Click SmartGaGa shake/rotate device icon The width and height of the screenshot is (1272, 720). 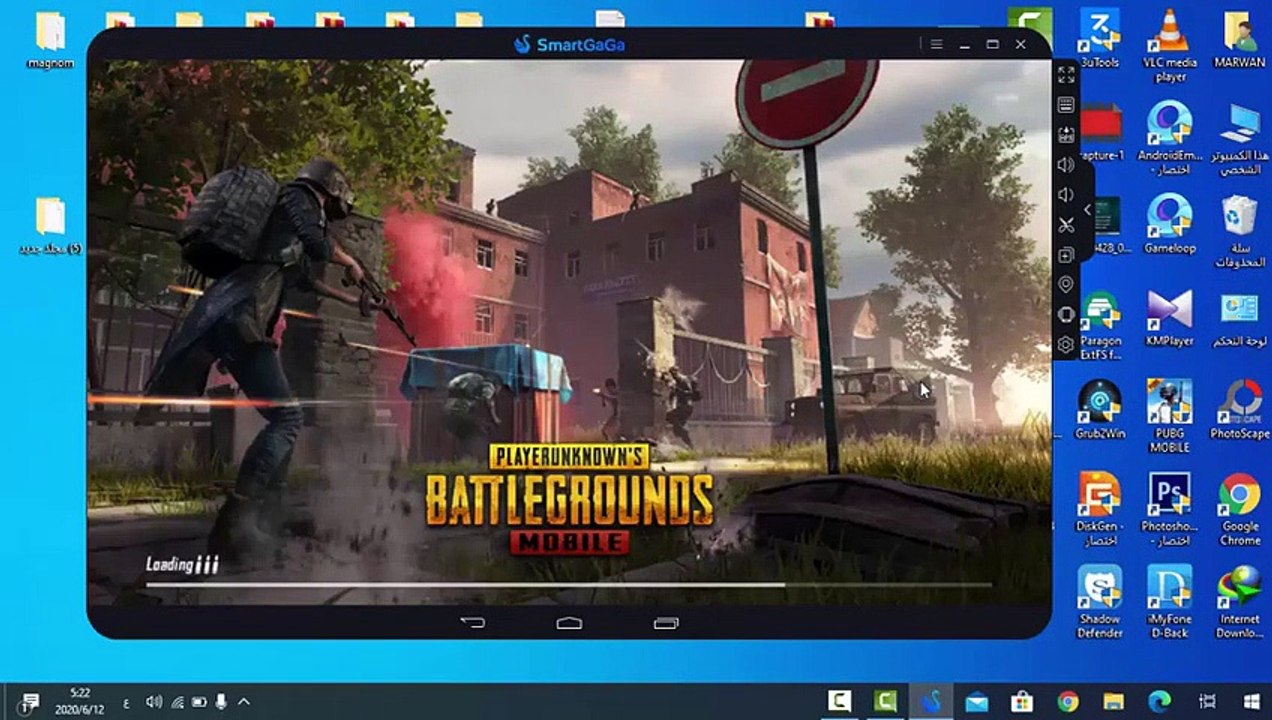(1066, 315)
